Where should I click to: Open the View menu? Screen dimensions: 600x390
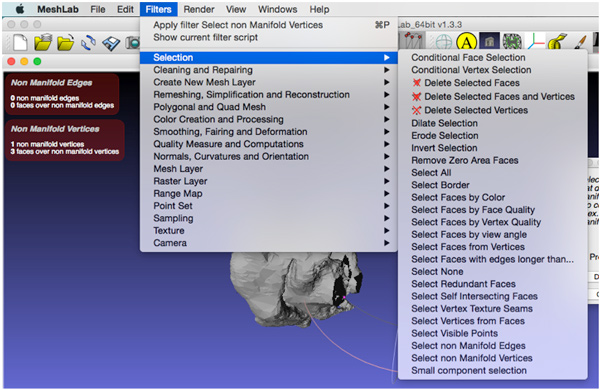[x=236, y=9]
